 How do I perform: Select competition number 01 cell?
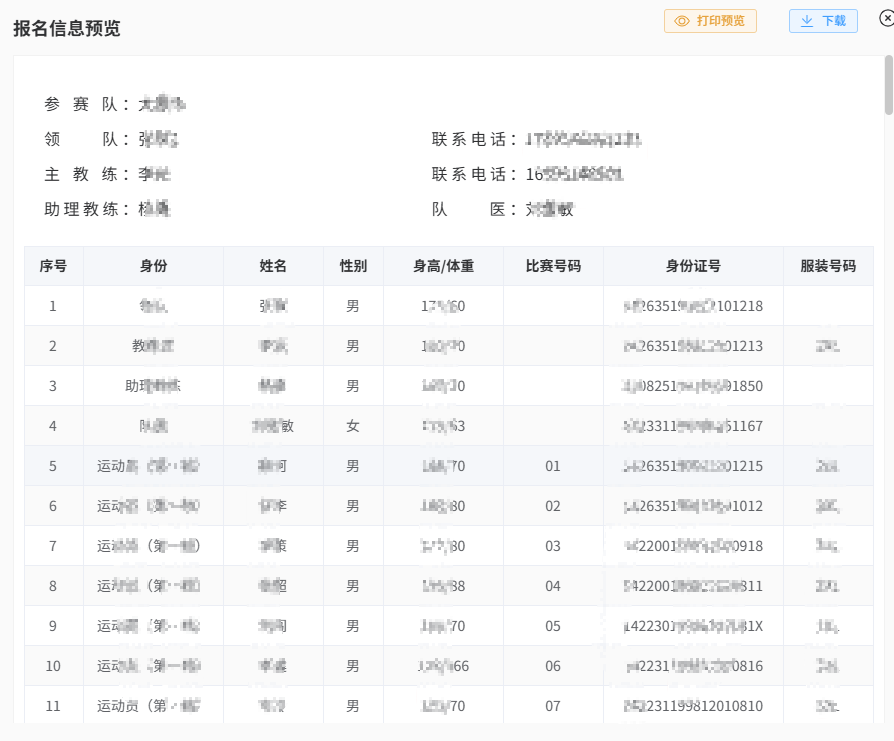pyautogui.click(x=553, y=466)
